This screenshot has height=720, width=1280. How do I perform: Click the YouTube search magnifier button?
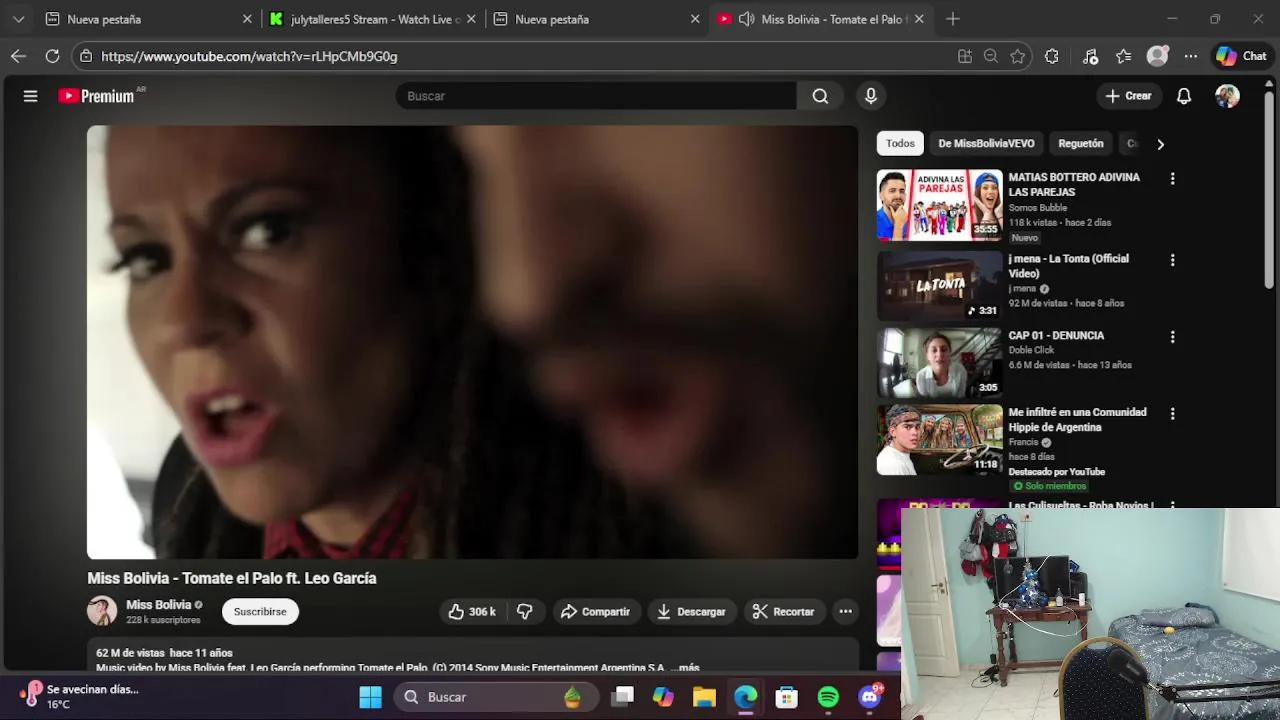click(x=820, y=96)
